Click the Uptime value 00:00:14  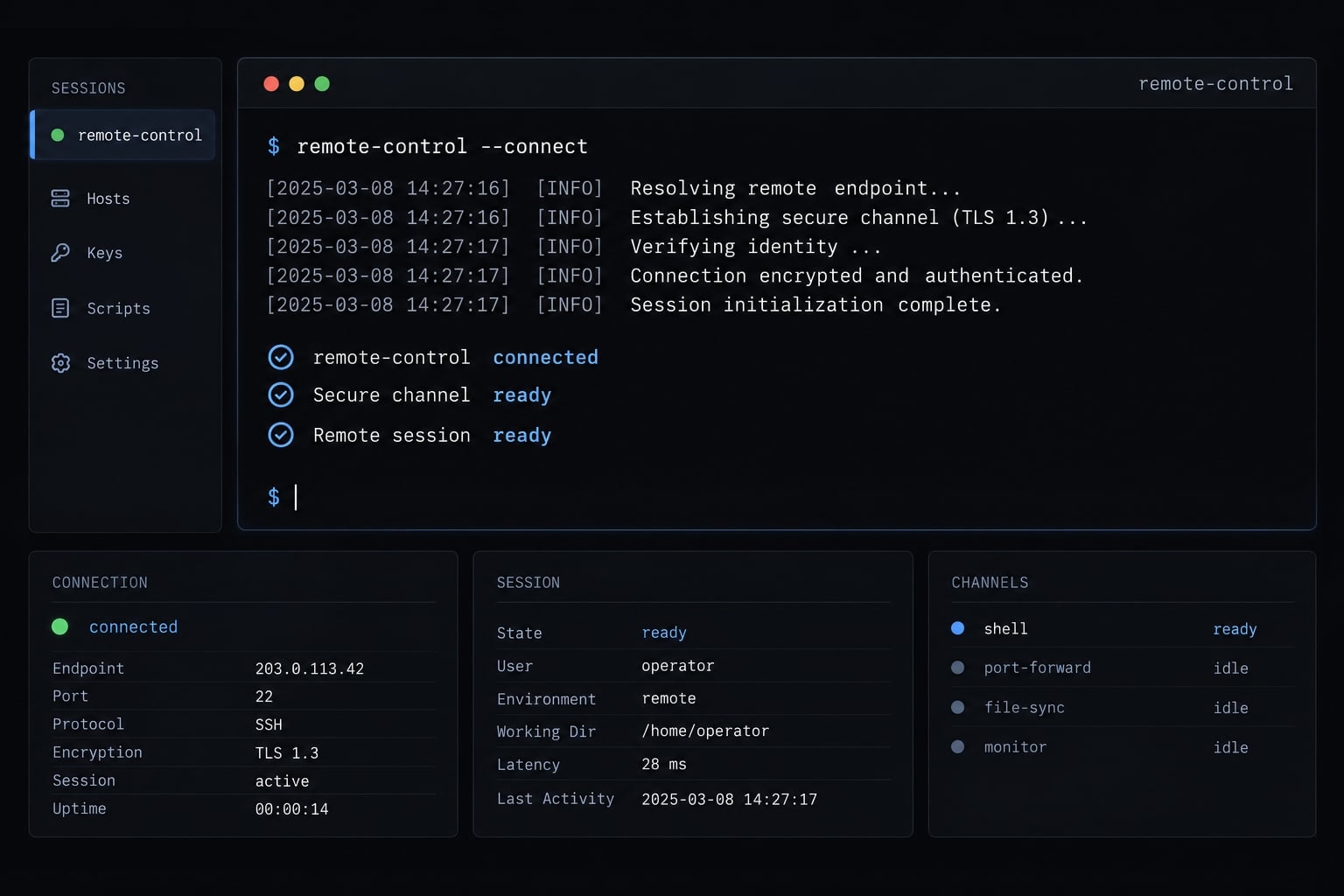coord(292,809)
